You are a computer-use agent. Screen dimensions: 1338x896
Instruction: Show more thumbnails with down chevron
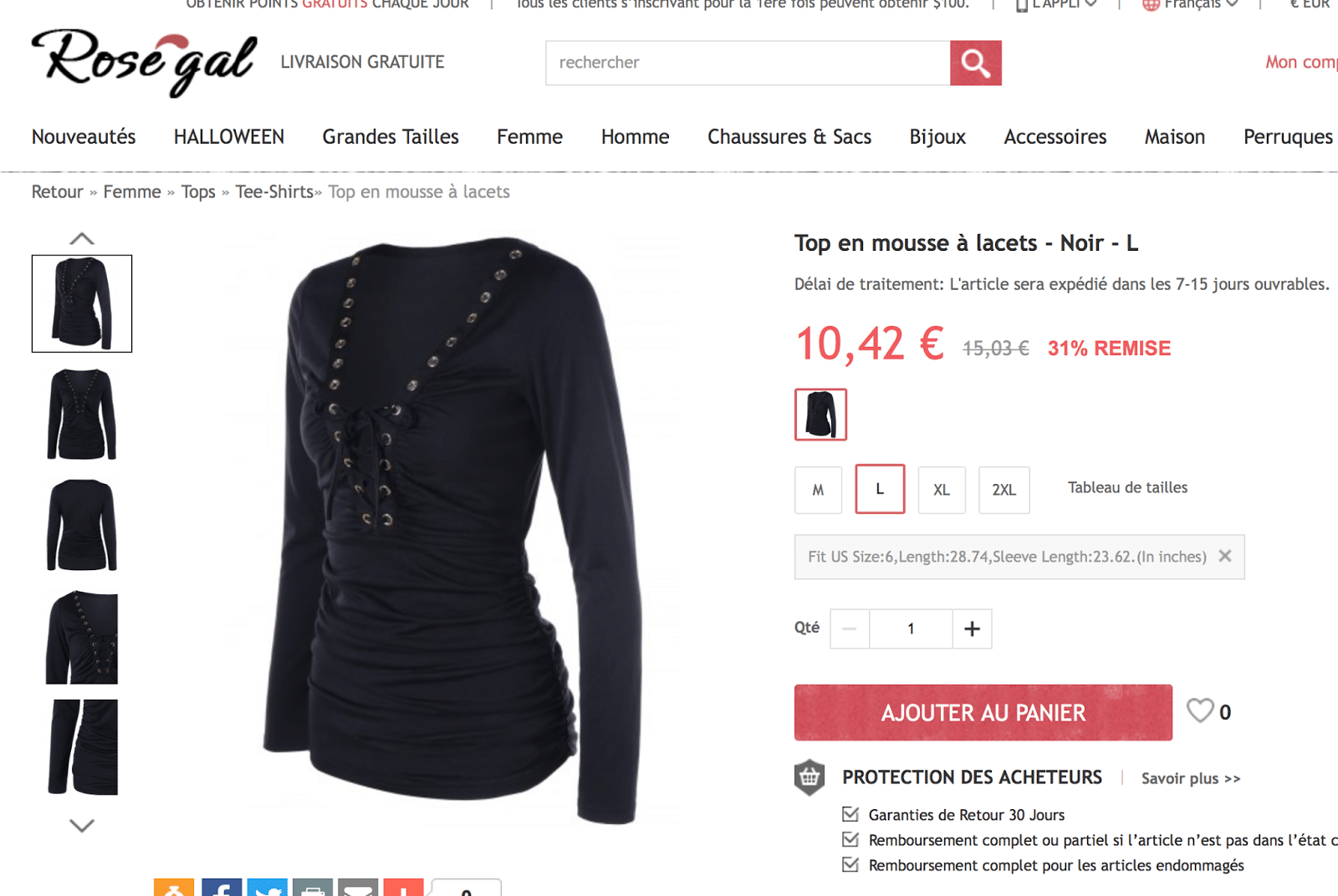82,826
